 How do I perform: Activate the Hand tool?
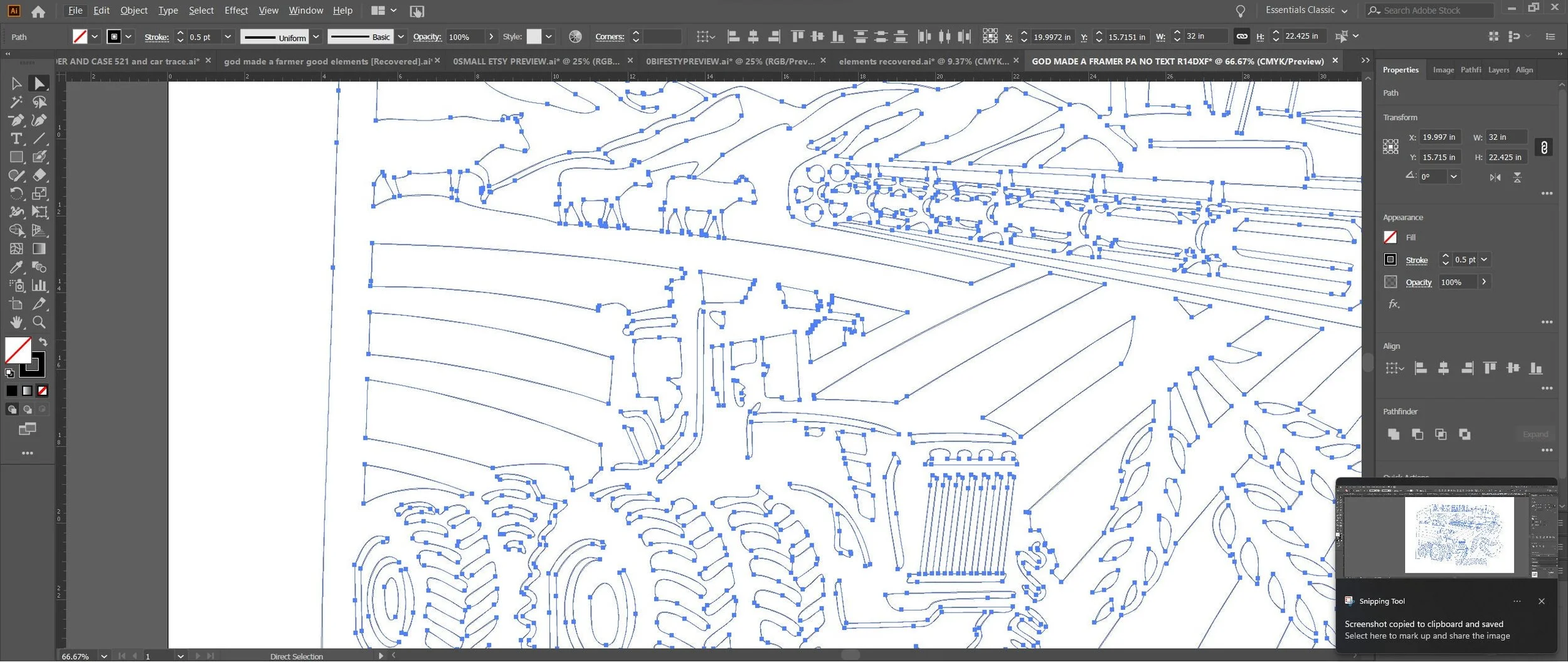16,322
